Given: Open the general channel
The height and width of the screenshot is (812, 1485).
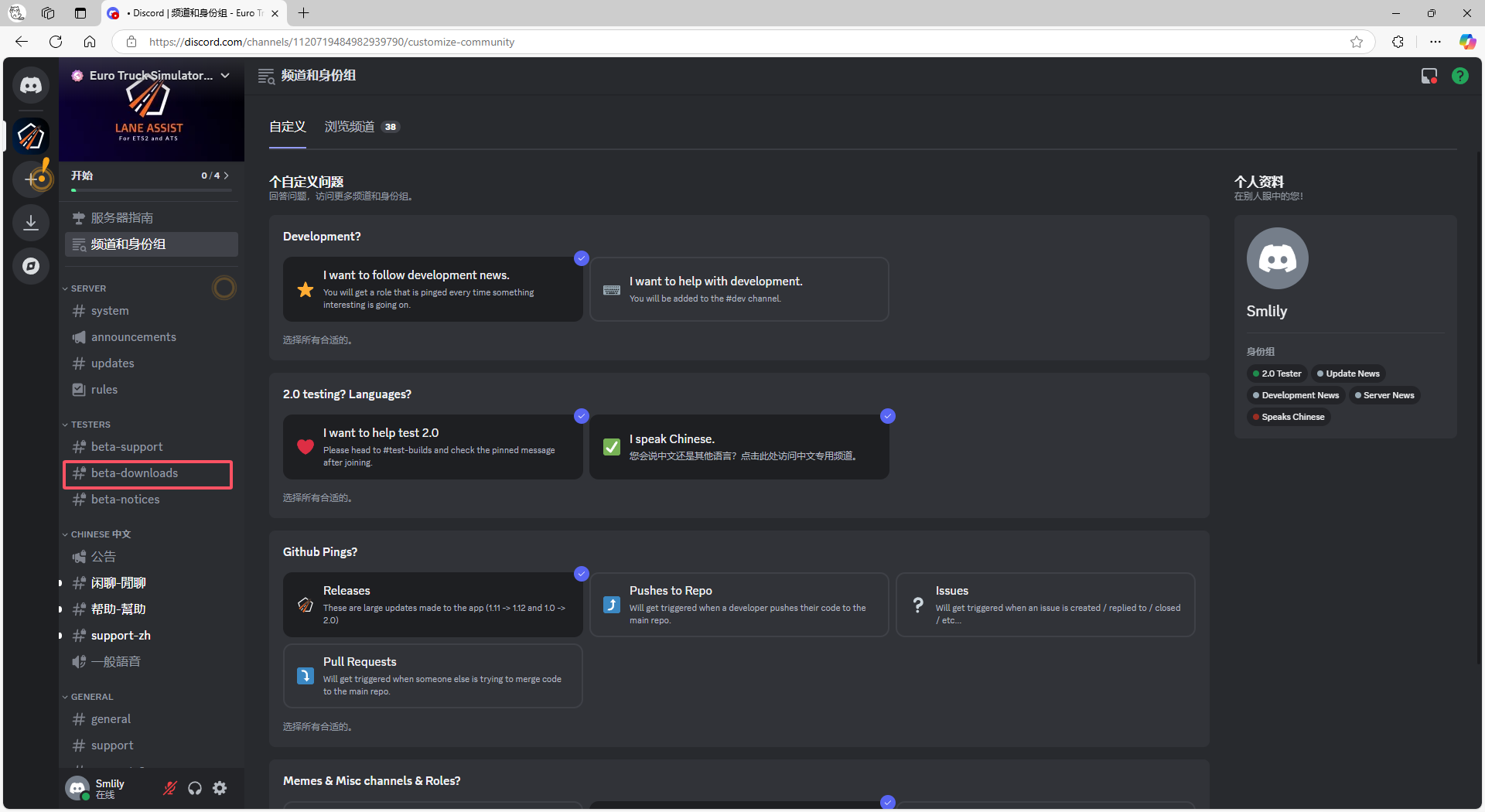Looking at the screenshot, I should [x=152, y=719].
